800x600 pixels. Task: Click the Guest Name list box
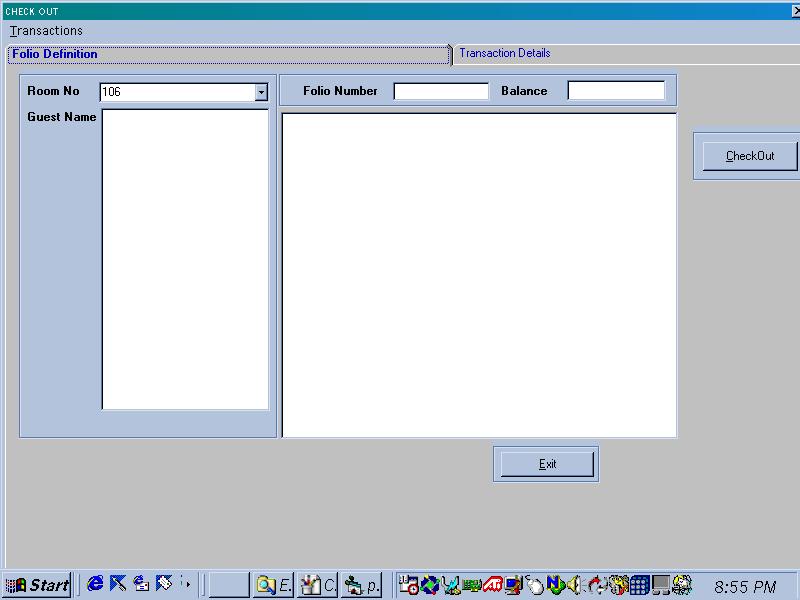[x=185, y=260]
